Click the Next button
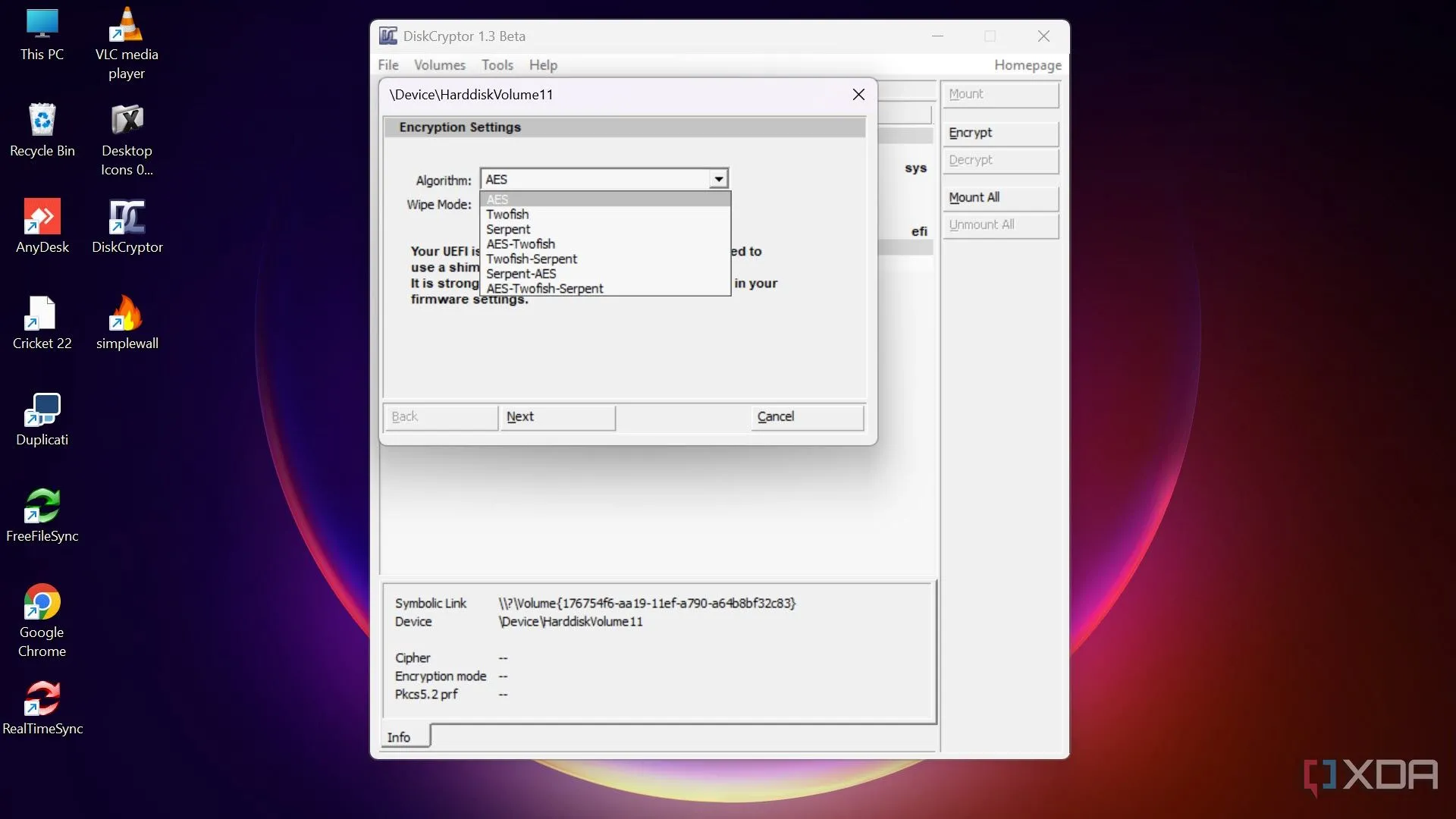This screenshot has width=1456, height=819. 557,417
